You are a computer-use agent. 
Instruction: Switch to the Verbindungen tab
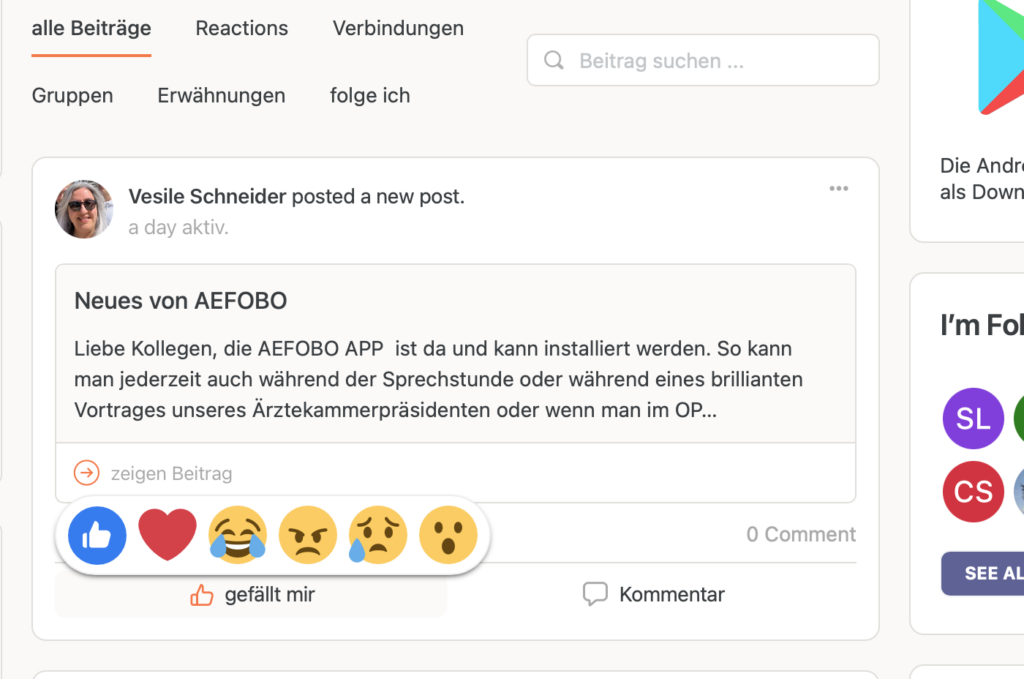tap(398, 28)
